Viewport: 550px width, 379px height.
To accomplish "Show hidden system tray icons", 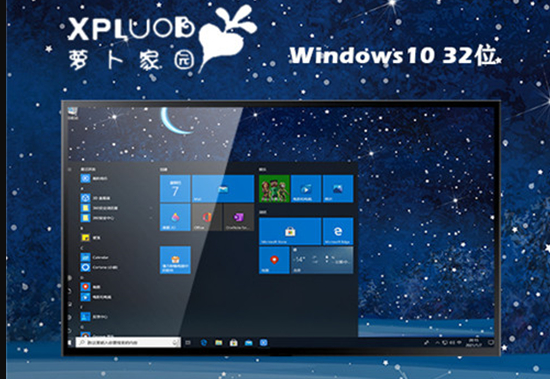I will coord(437,343).
